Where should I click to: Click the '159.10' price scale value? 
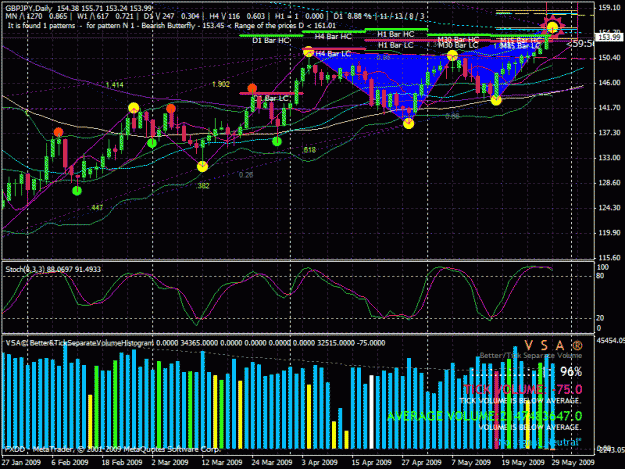(609, 8)
